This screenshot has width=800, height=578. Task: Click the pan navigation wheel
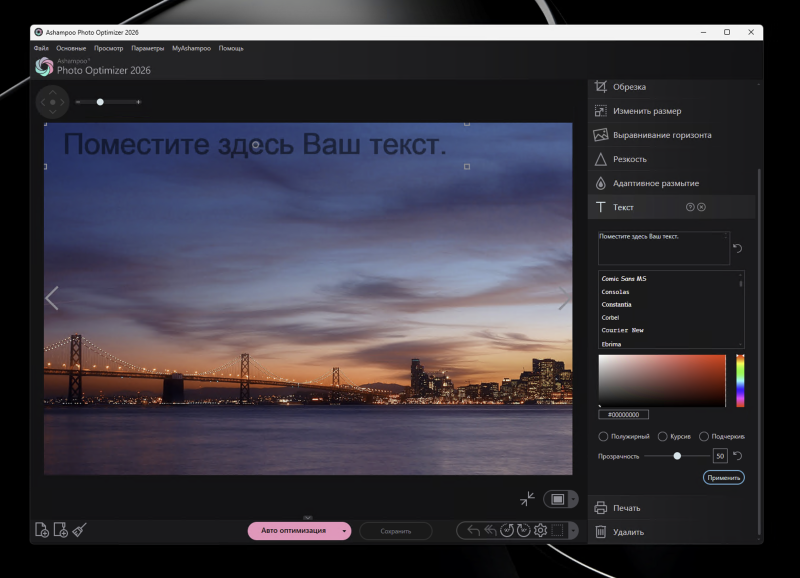[52, 102]
